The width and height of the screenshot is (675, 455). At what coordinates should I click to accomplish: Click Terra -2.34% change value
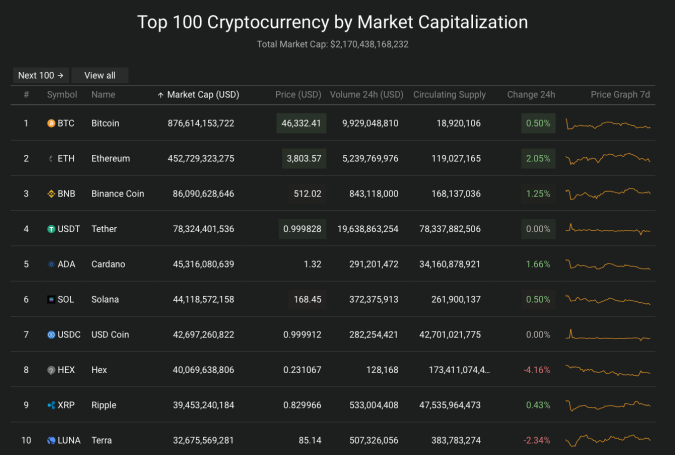537,441
